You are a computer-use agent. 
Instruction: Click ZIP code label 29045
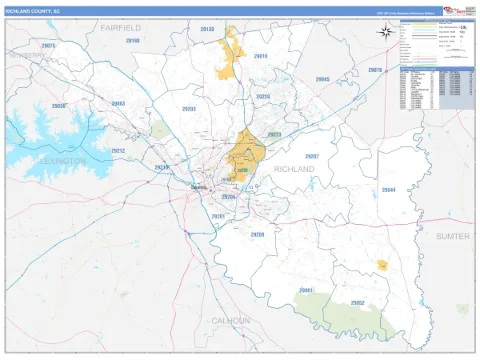click(322, 79)
